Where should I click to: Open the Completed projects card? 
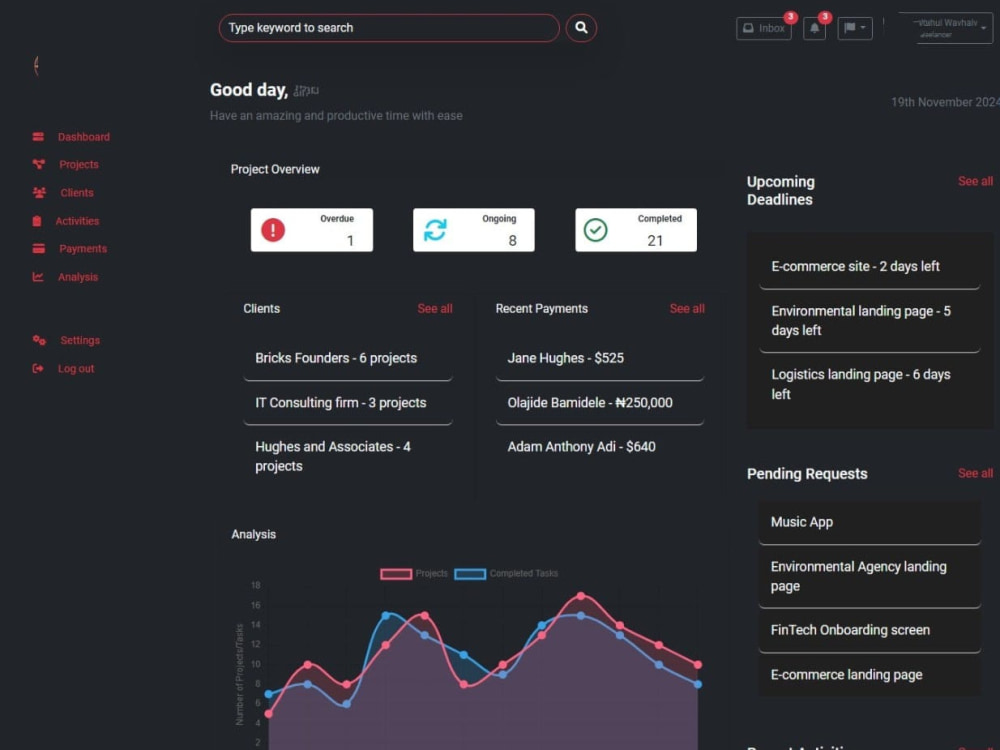636,230
